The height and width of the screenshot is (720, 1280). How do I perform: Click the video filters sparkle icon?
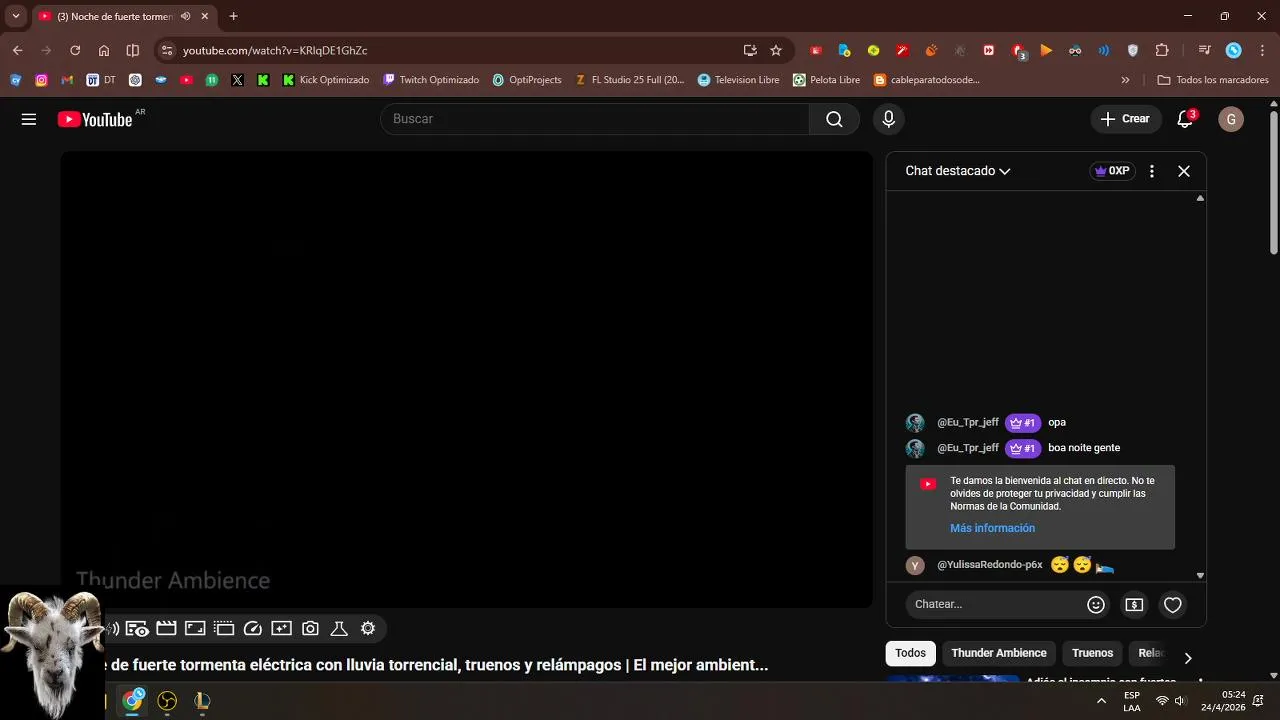point(282,628)
